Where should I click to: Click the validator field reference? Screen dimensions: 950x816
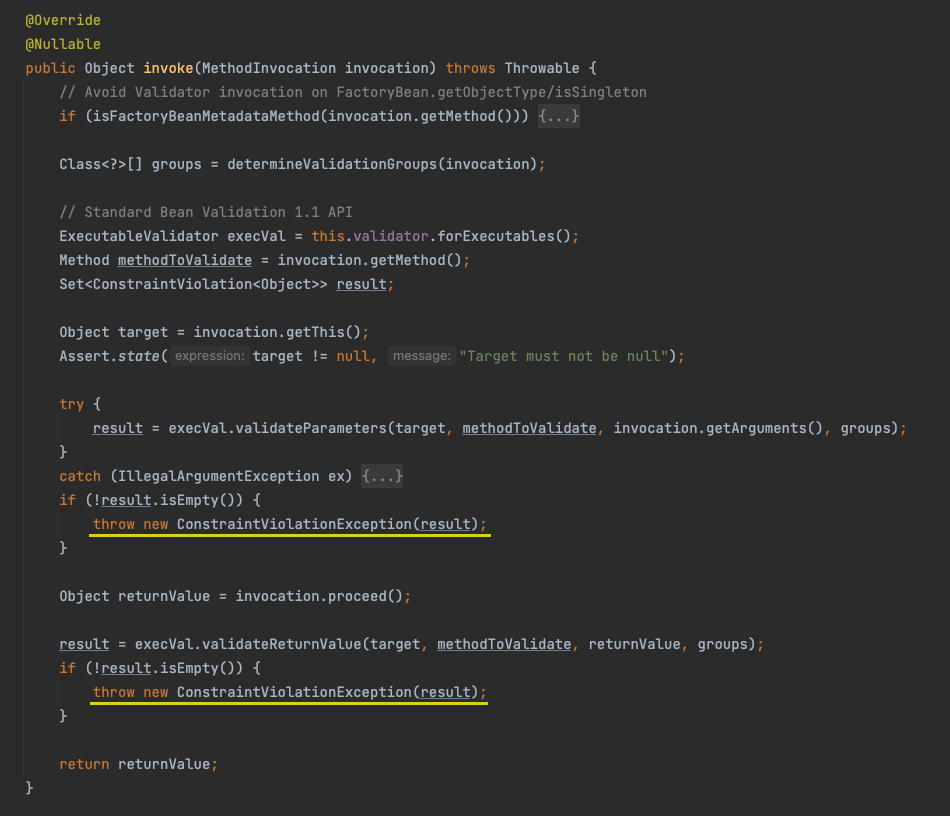click(391, 236)
